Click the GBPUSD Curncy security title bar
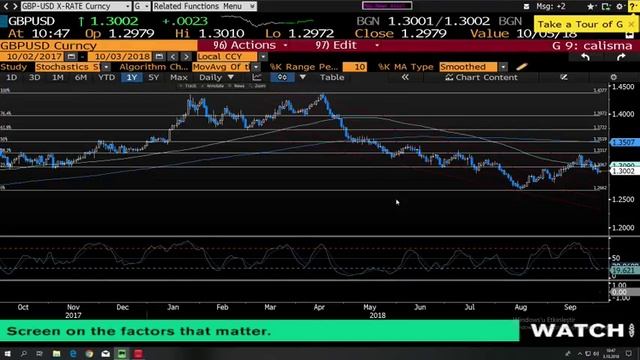The image size is (640, 360). point(98,45)
